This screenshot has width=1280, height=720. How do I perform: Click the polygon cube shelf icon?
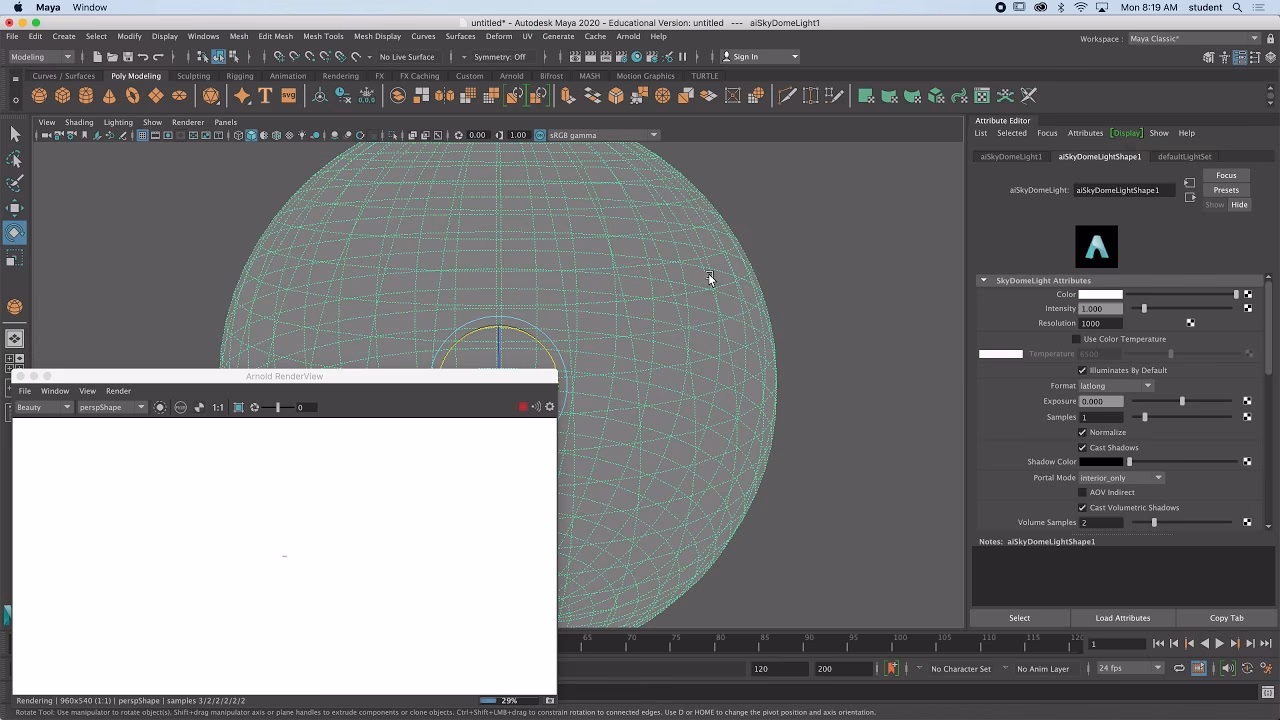(62, 96)
